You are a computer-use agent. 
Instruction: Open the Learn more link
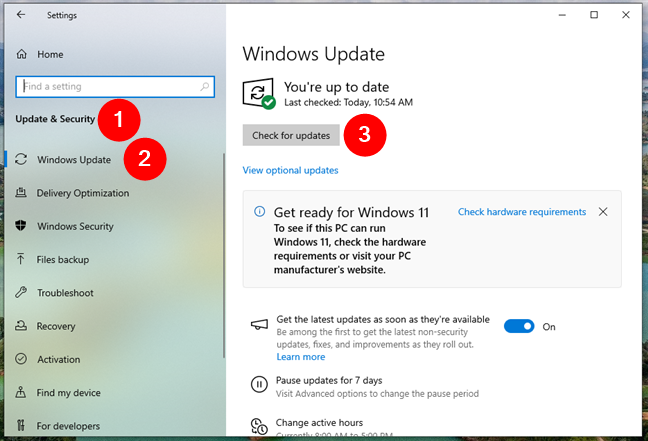[x=300, y=357]
